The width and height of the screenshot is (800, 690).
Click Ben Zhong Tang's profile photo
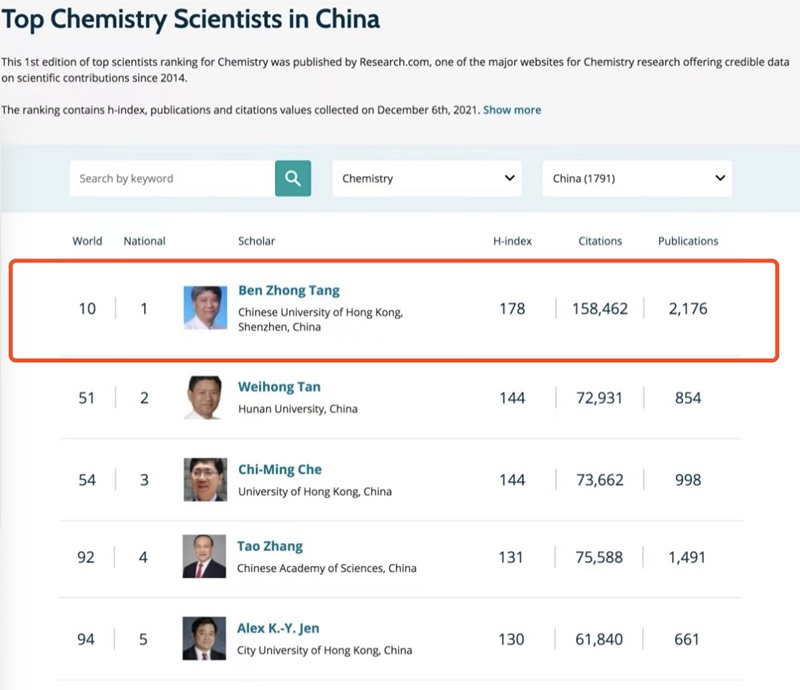pos(205,308)
